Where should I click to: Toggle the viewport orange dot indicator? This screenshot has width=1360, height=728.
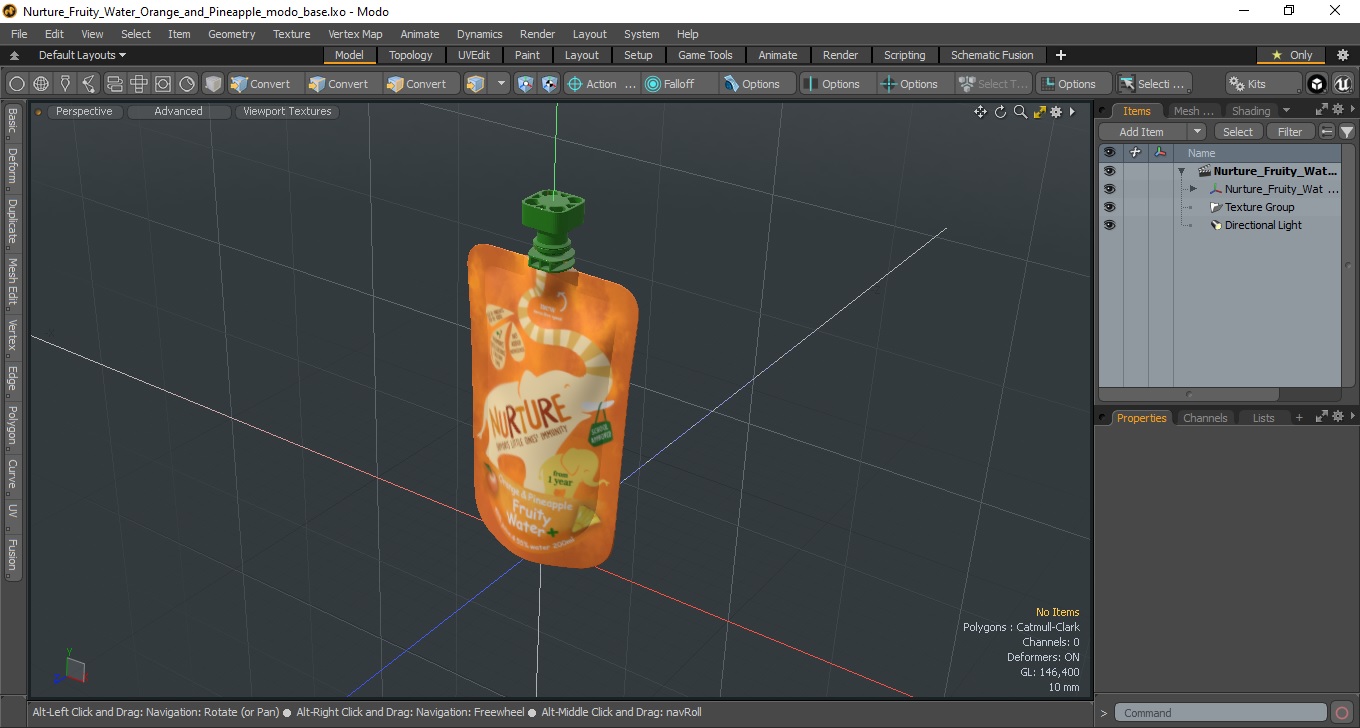(x=39, y=112)
